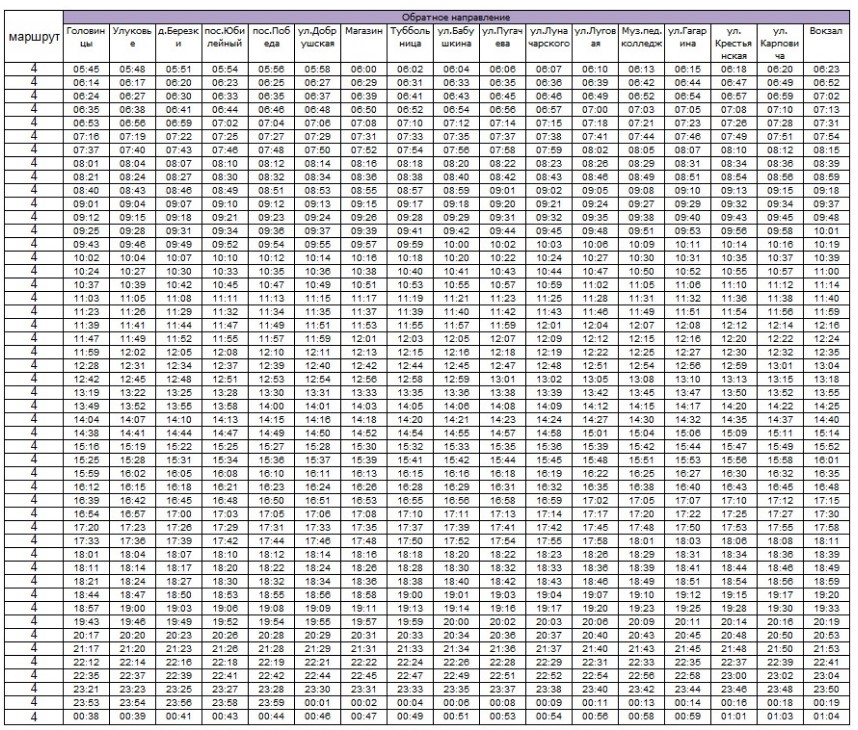
Task: Select 22:12 in the Головинцы column
Action: 86,662
